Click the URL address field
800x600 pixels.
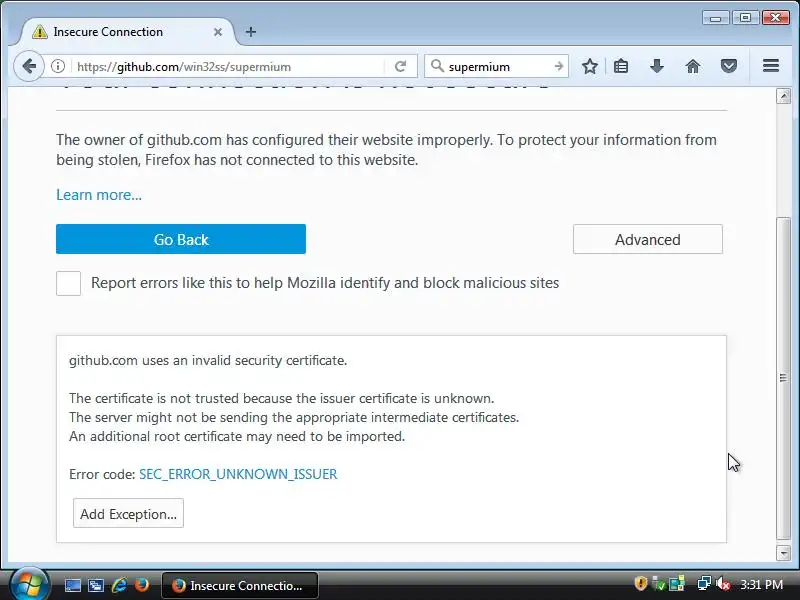230,67
